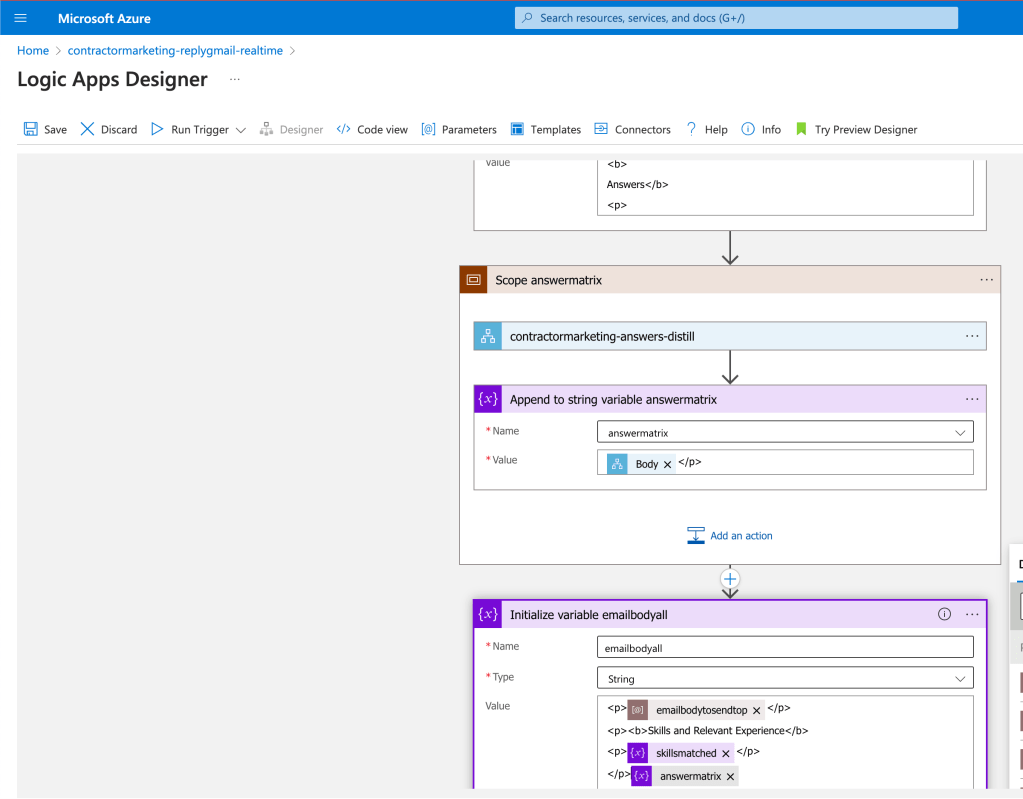Click the Scope answermatrix scope icon
The image size is (1023, 799).
[474, 280]
